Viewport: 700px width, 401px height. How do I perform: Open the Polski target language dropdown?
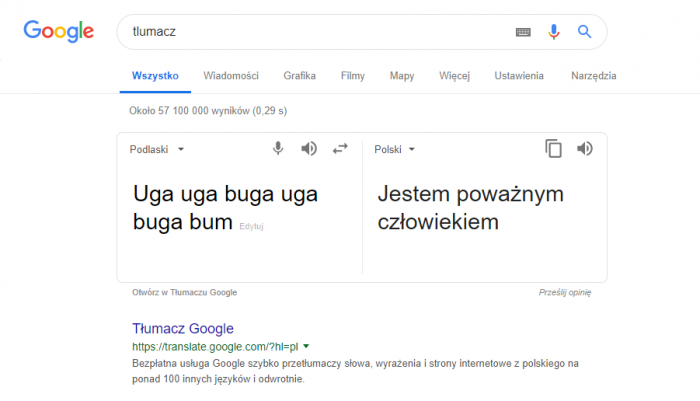point(394,150)
